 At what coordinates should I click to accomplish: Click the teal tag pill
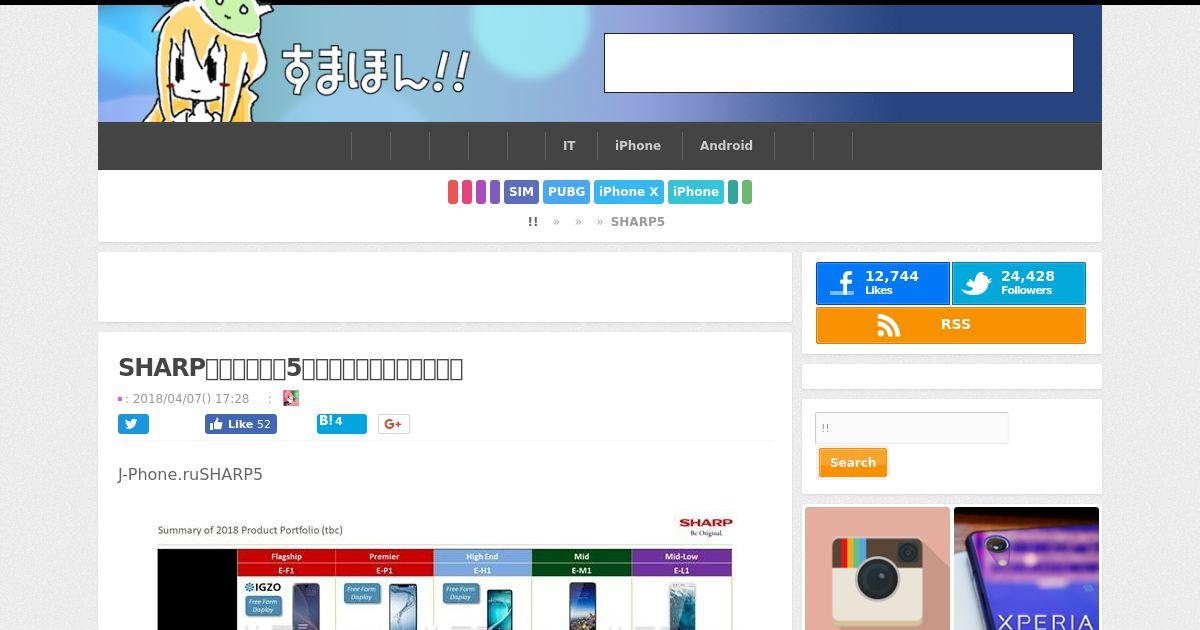tap(733, 192)
